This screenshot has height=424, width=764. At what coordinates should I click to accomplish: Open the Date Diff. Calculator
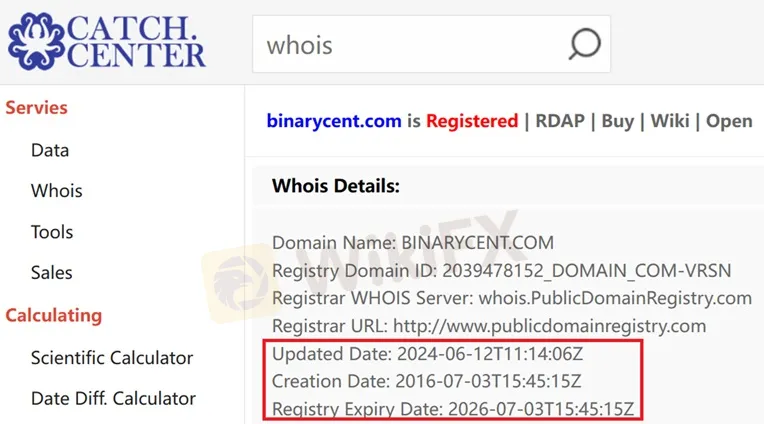(113, 399)
